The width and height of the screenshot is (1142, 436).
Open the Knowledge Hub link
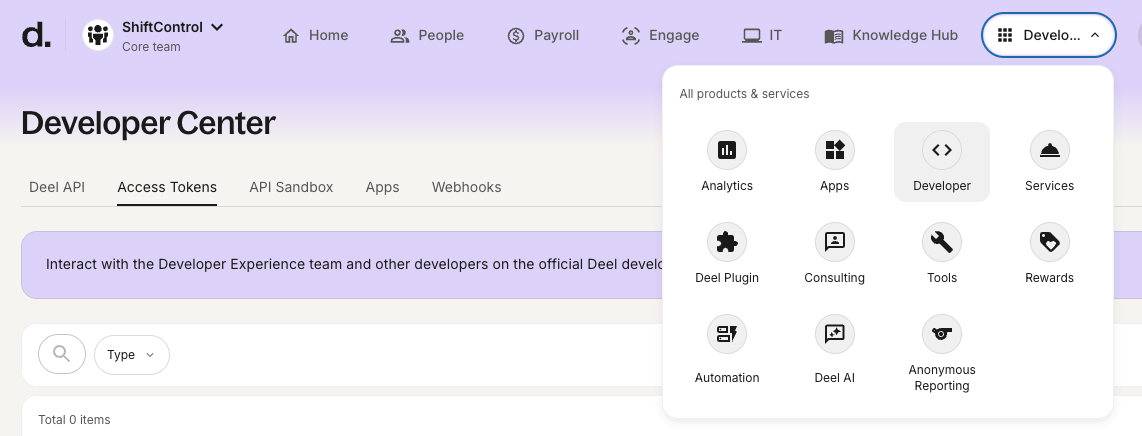tap(891, 35)
